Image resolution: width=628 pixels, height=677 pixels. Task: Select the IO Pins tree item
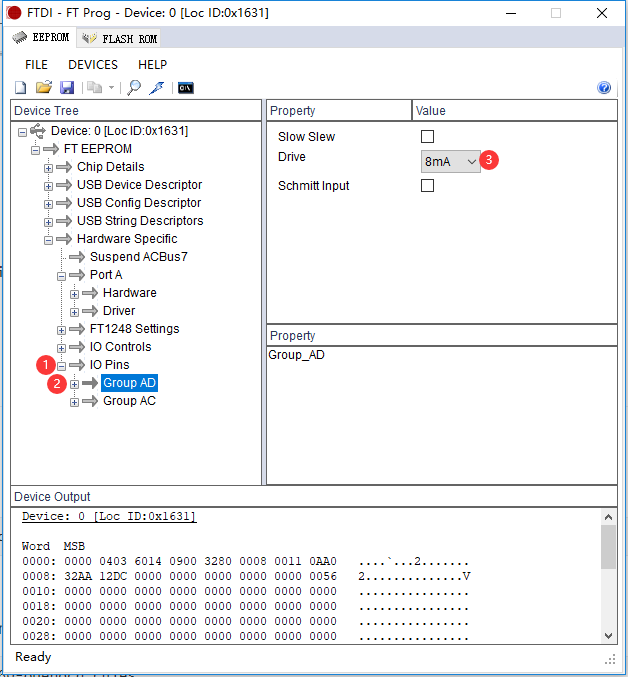click(x=109, y=365)
